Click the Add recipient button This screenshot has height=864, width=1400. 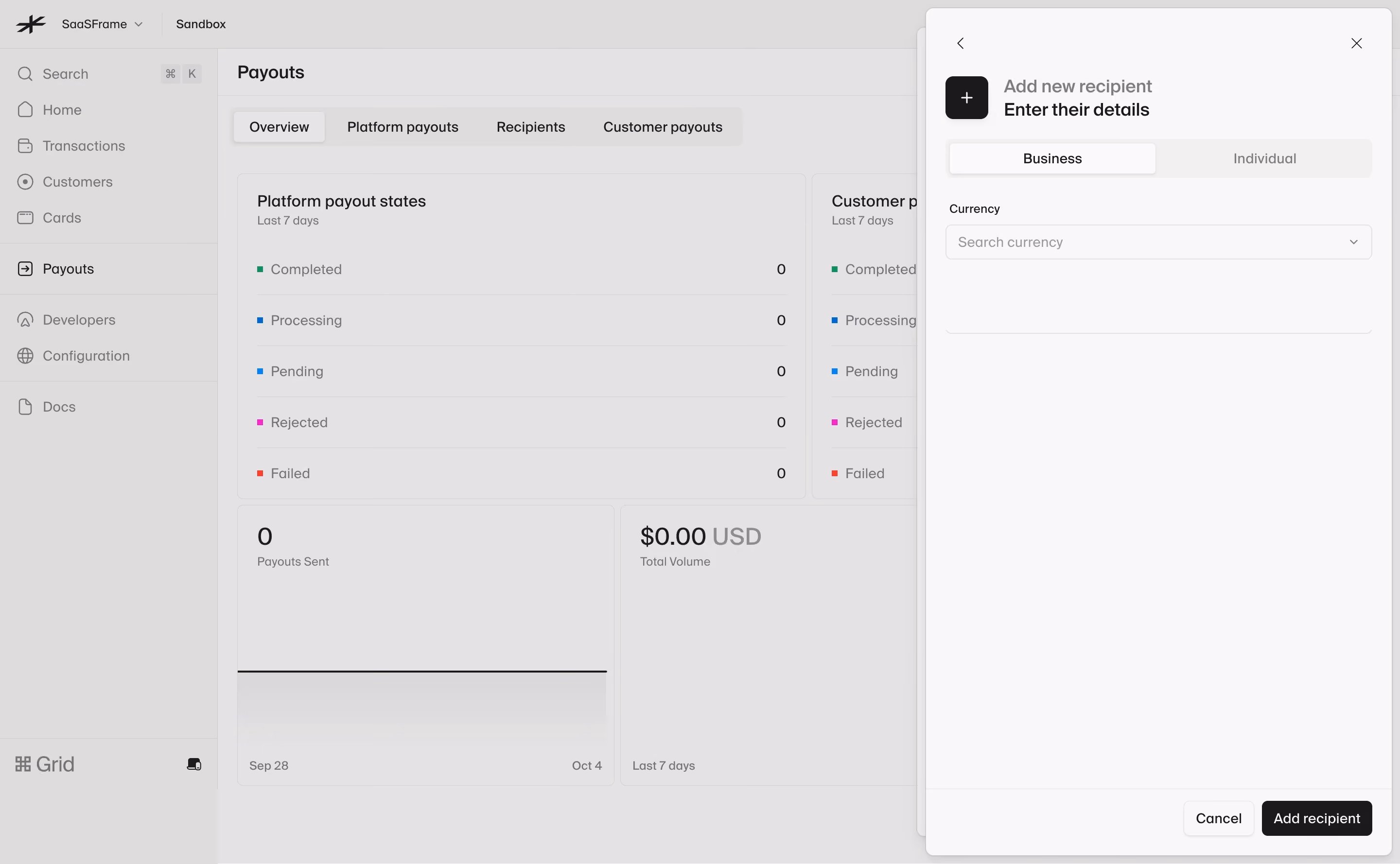1316,818
